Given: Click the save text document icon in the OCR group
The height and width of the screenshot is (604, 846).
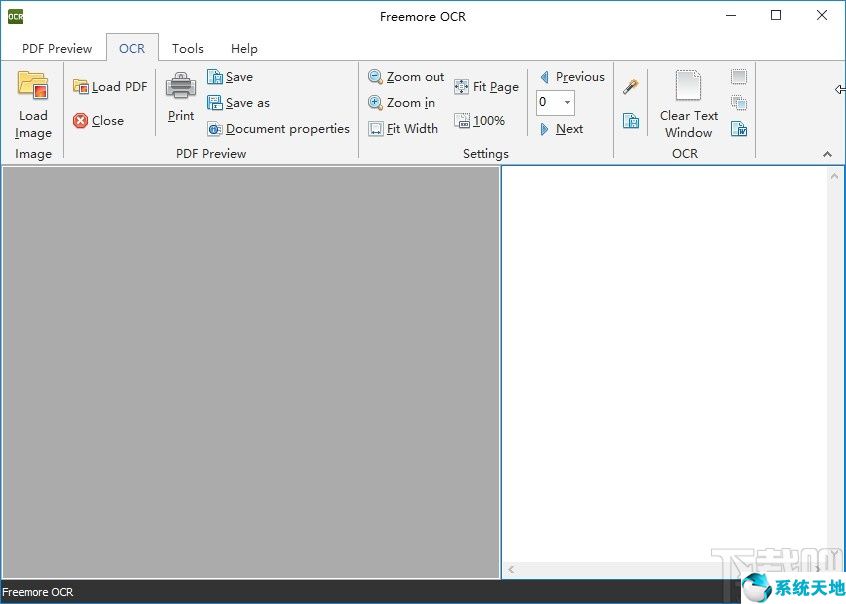Looking at the screenshot, I should [631, 121].
